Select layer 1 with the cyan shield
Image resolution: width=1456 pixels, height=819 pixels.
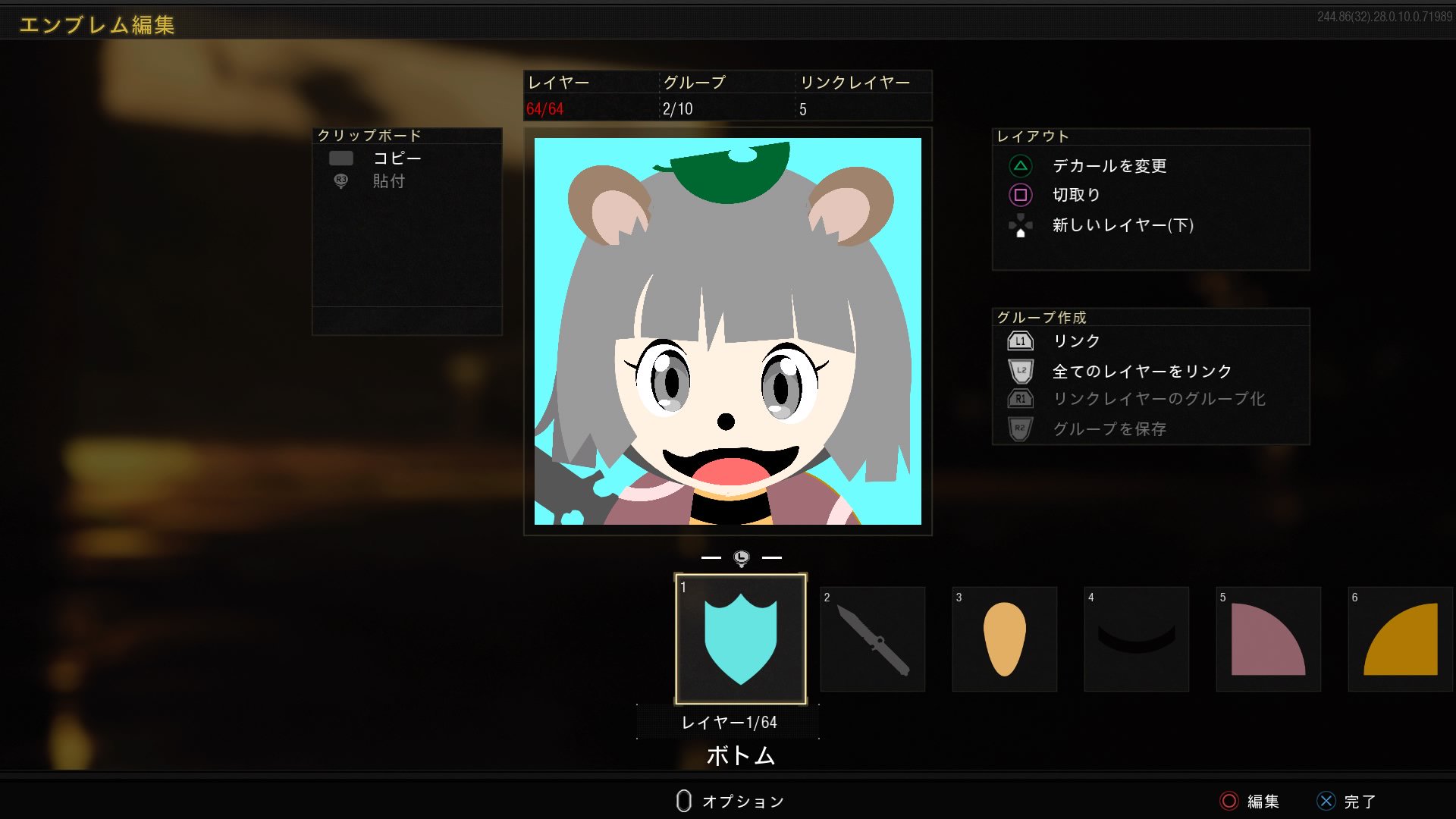740,639
